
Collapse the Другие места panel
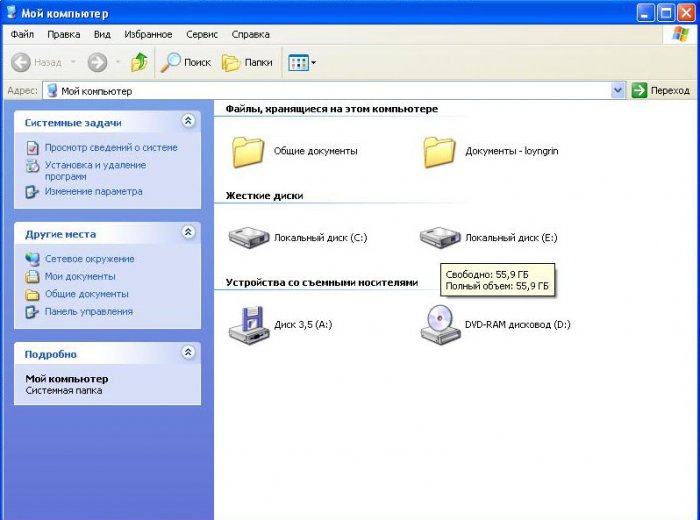tap(188, 232)
